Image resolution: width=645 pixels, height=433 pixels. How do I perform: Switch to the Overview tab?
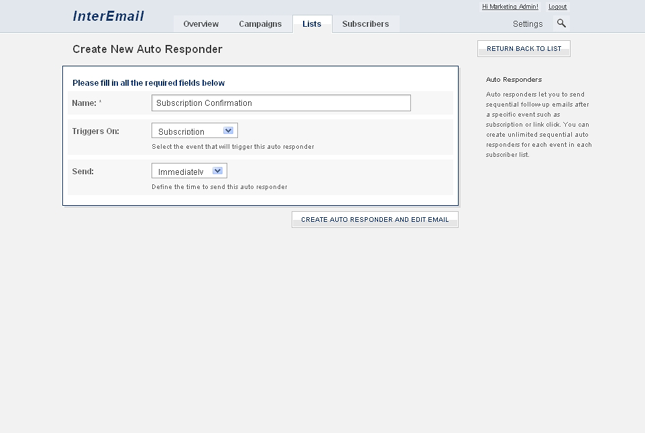pos(201,24)
